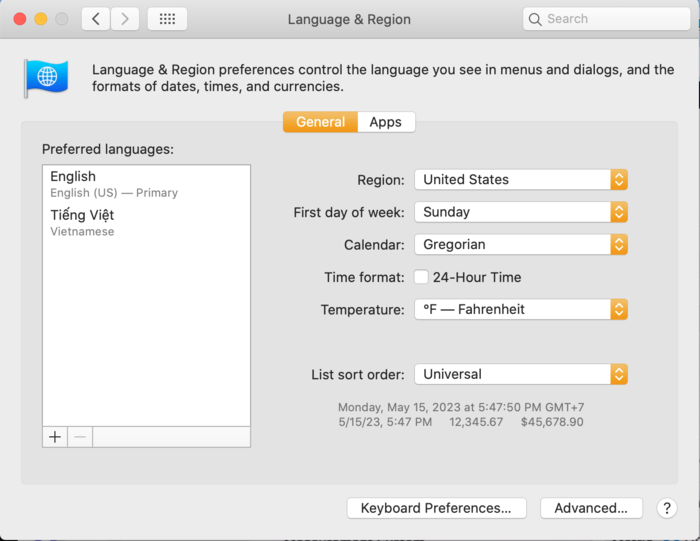Click in the Search field
This screenshot has width=700, height=541.
[x=606, y=19]
